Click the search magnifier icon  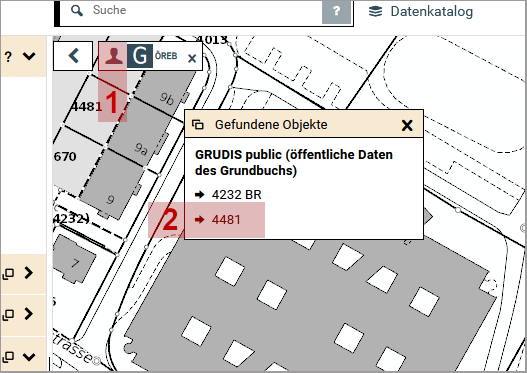point(77,10)
